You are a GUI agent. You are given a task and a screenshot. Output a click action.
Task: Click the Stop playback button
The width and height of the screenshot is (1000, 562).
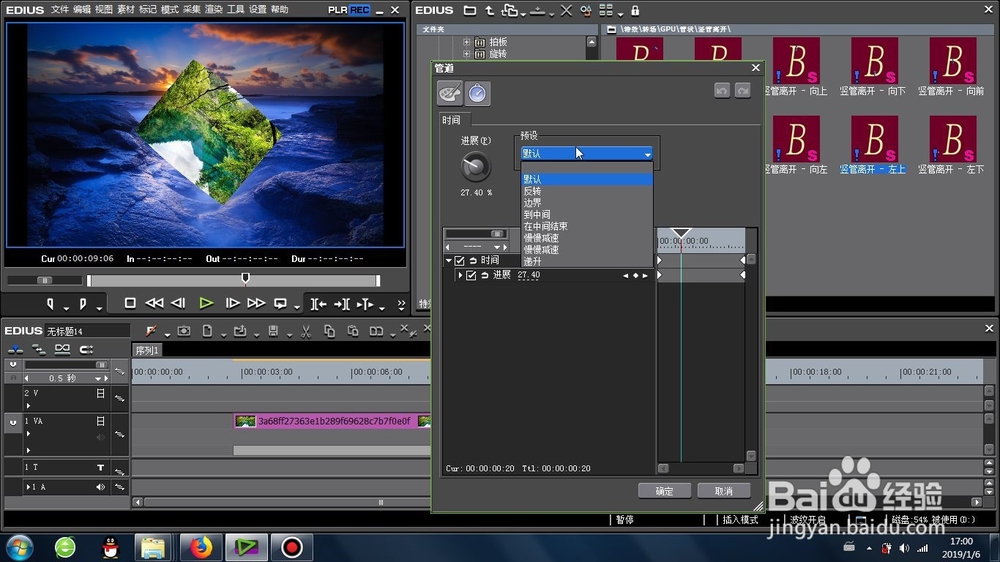[130, 303]
